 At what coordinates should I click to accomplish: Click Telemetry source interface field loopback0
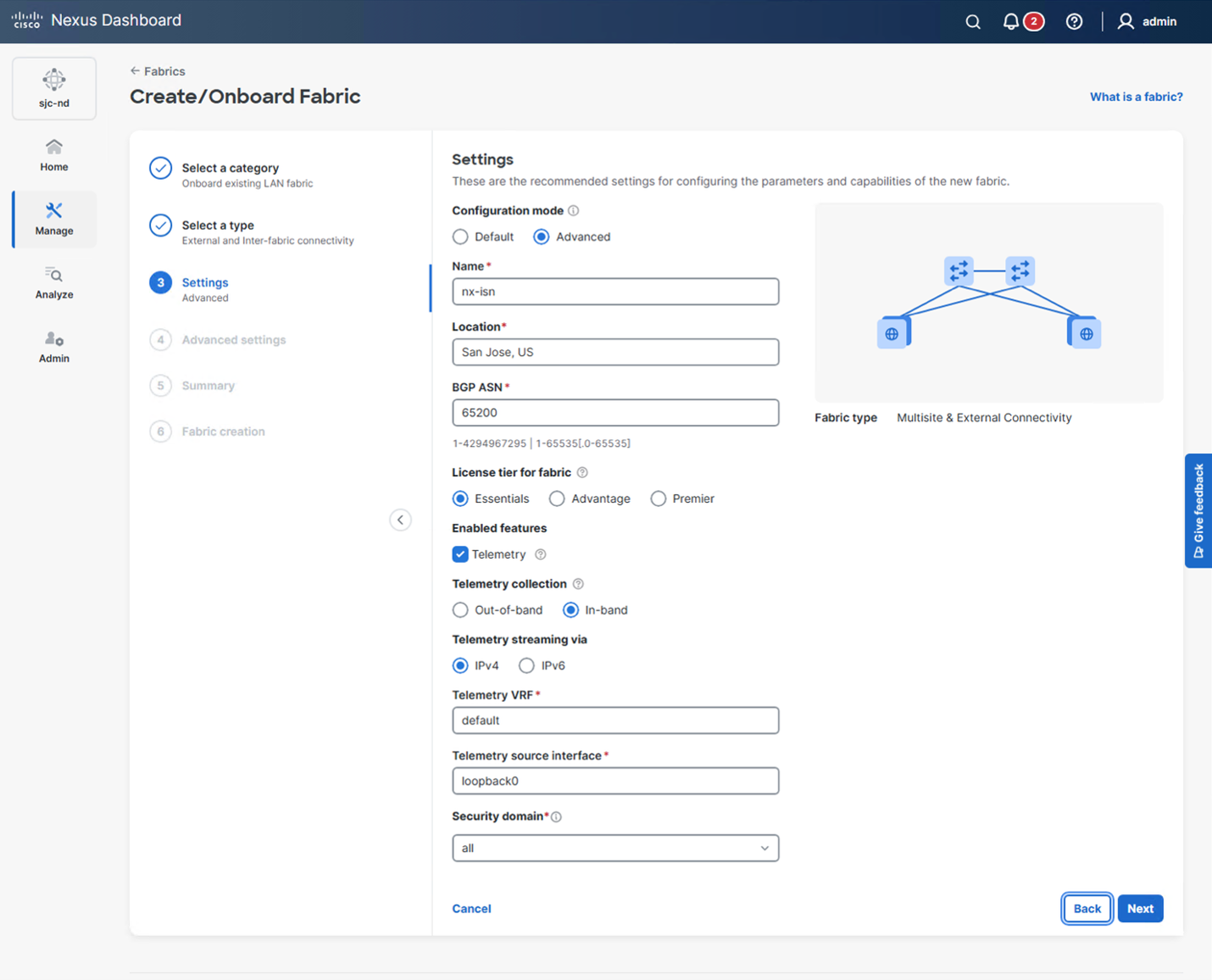[615, 781]
